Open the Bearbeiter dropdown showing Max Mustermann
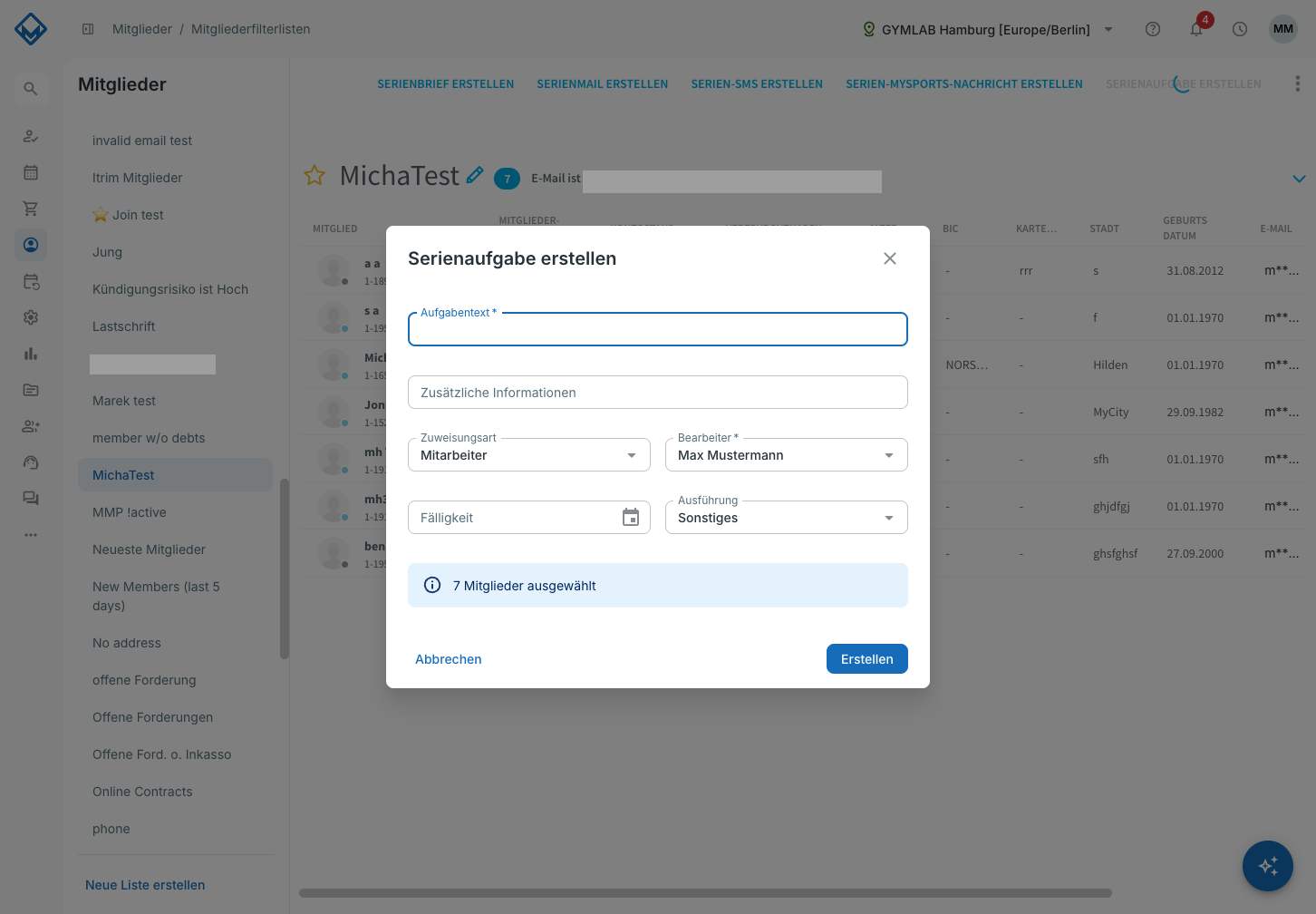The height and width of the screenshot is (914, 1316). click(x=787, y=455)
